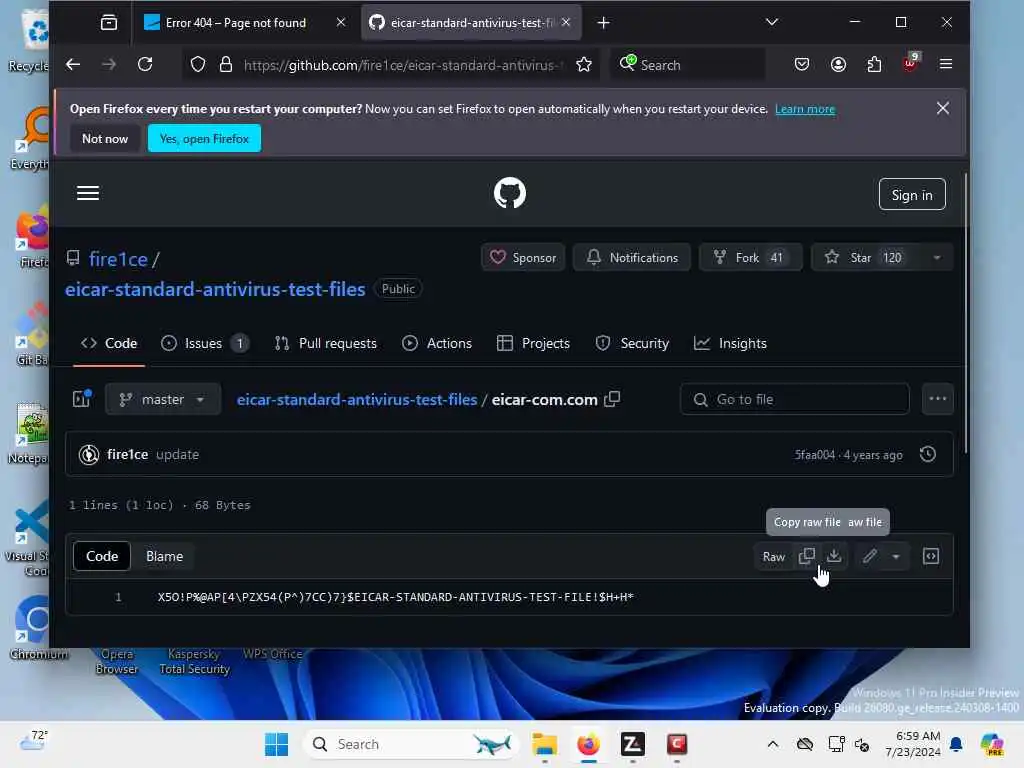Open commit 5faa004 link
Viewport: 1024px width, 768px height.
point(814,455)
